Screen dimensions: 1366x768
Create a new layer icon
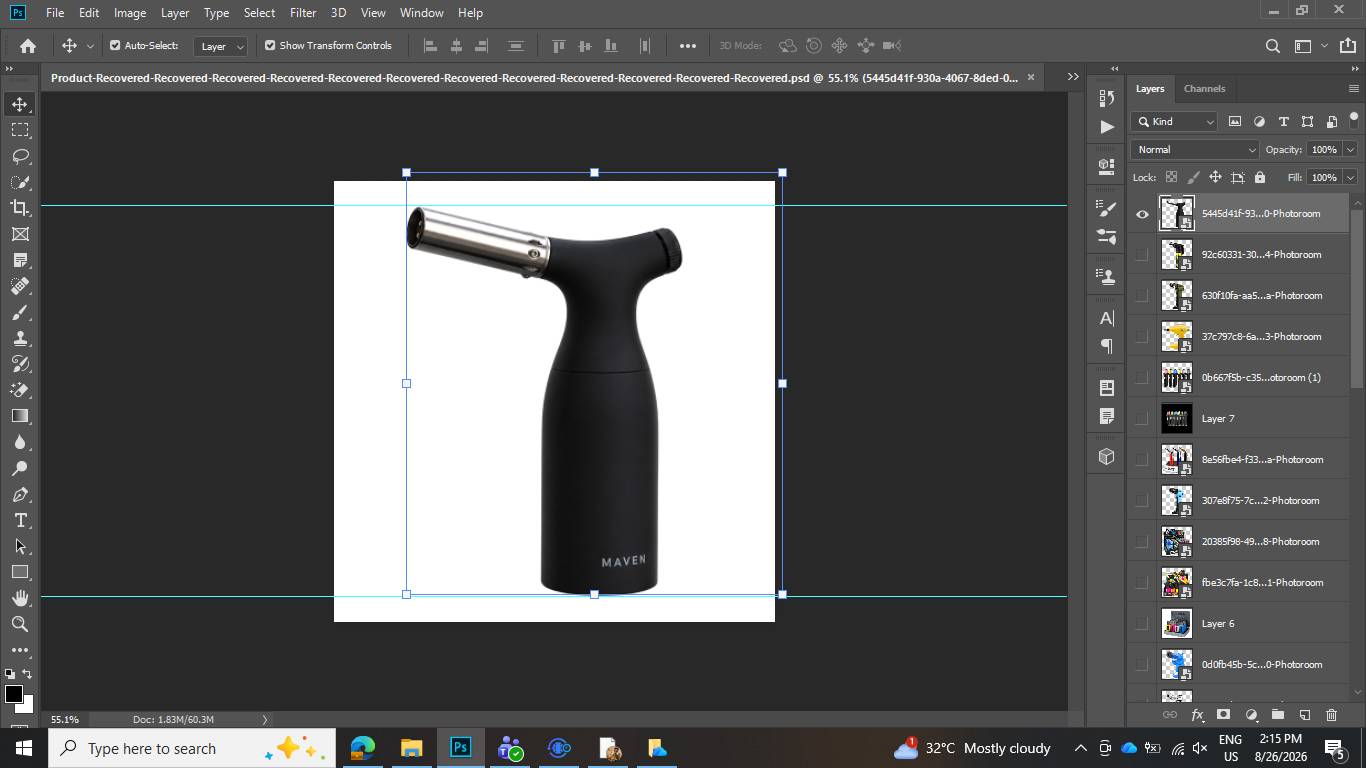click(x=1304, y=715)
